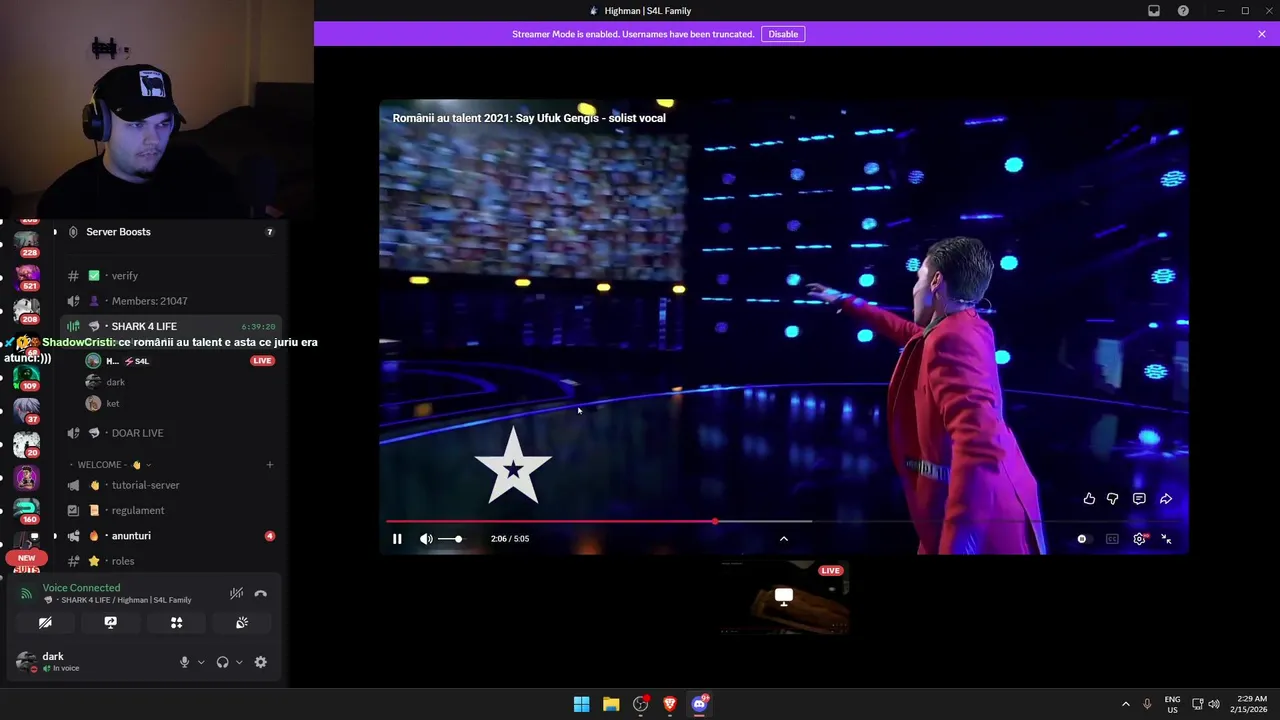Add channel with plus beside WELCOME
Screen dimensions: 1280x720
[x=269, y=465]
